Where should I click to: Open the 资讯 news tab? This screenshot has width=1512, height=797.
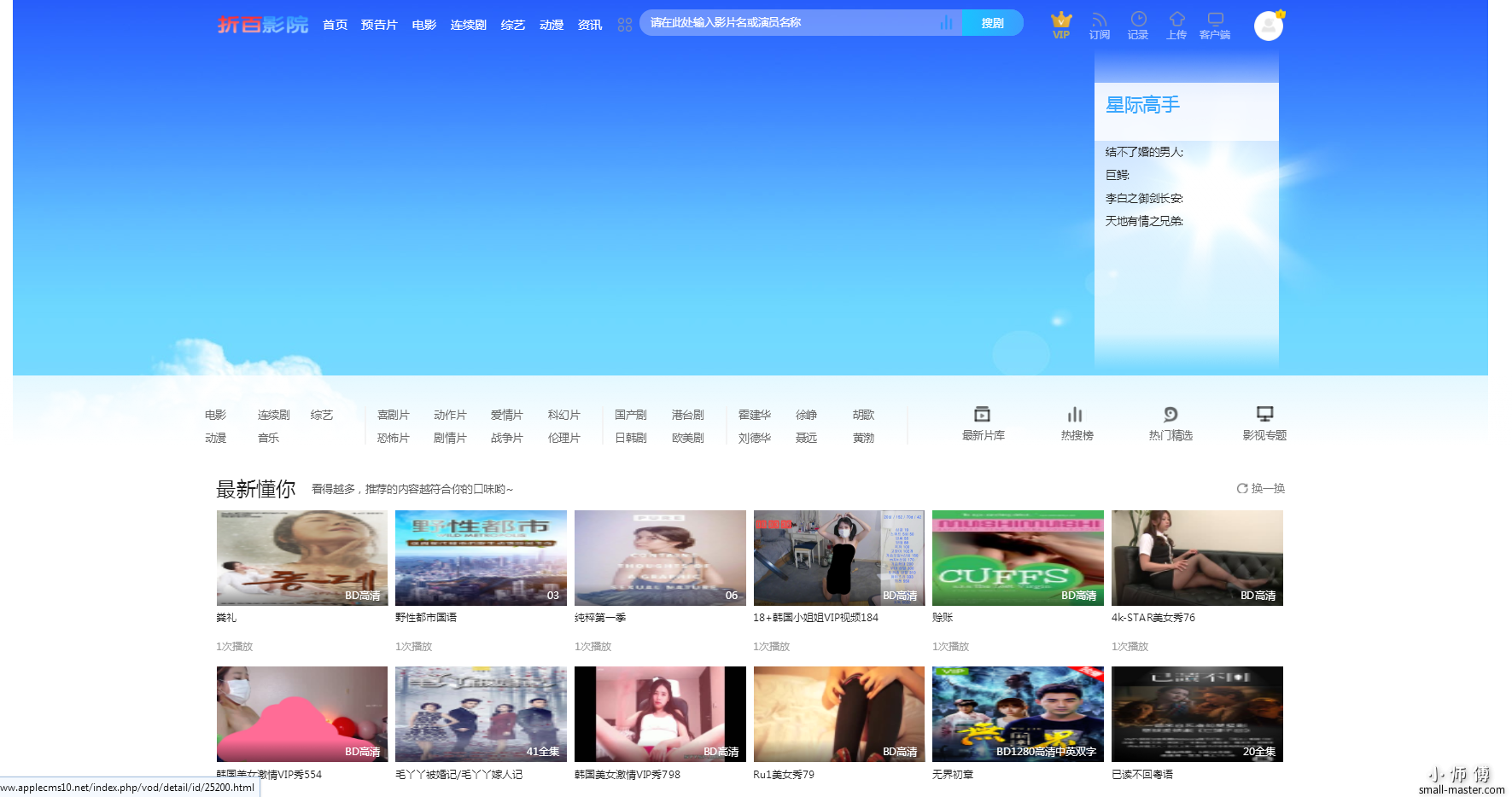click(x=590, y=25)
